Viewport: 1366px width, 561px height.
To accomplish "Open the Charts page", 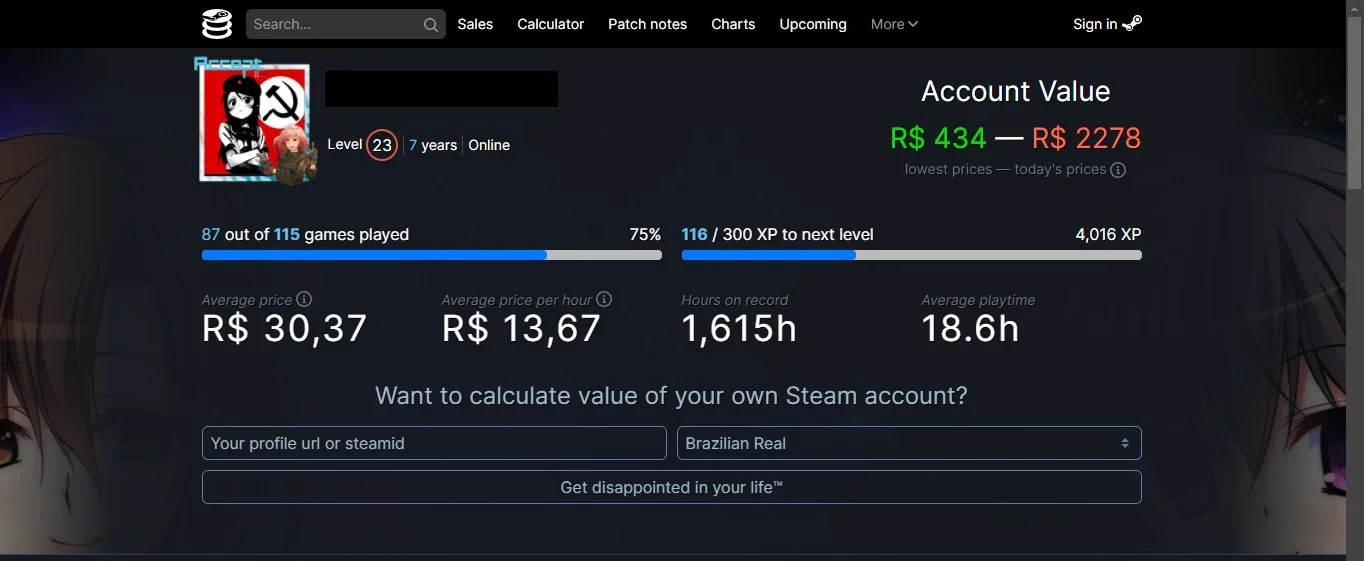I will 733,24.
